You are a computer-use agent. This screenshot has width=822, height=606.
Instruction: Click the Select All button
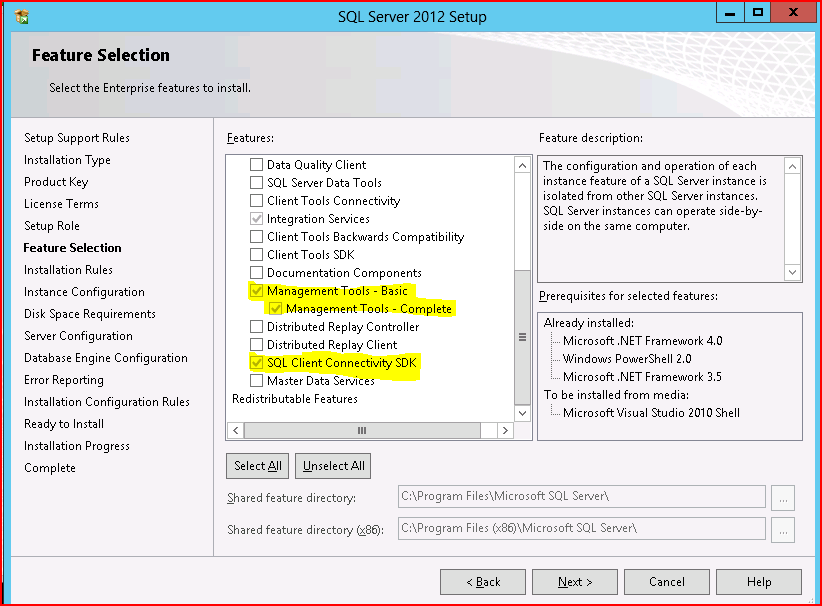257,466
